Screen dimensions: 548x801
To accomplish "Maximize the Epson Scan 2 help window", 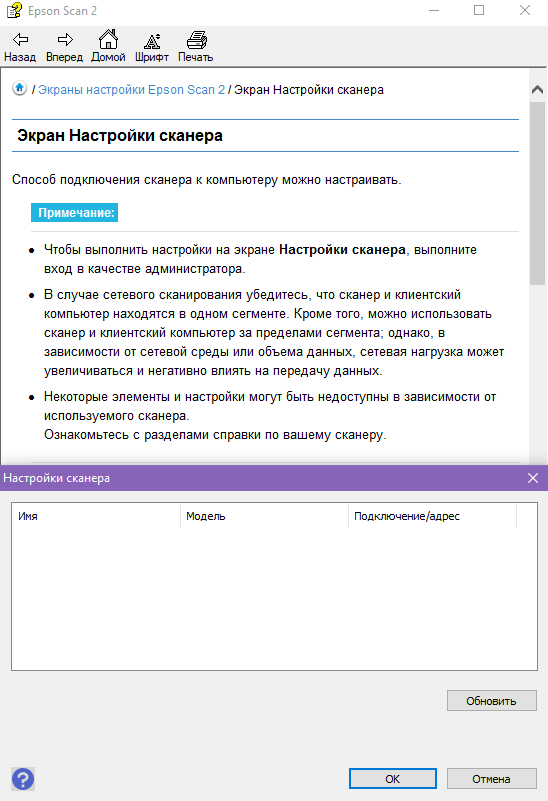I will 479,10.
